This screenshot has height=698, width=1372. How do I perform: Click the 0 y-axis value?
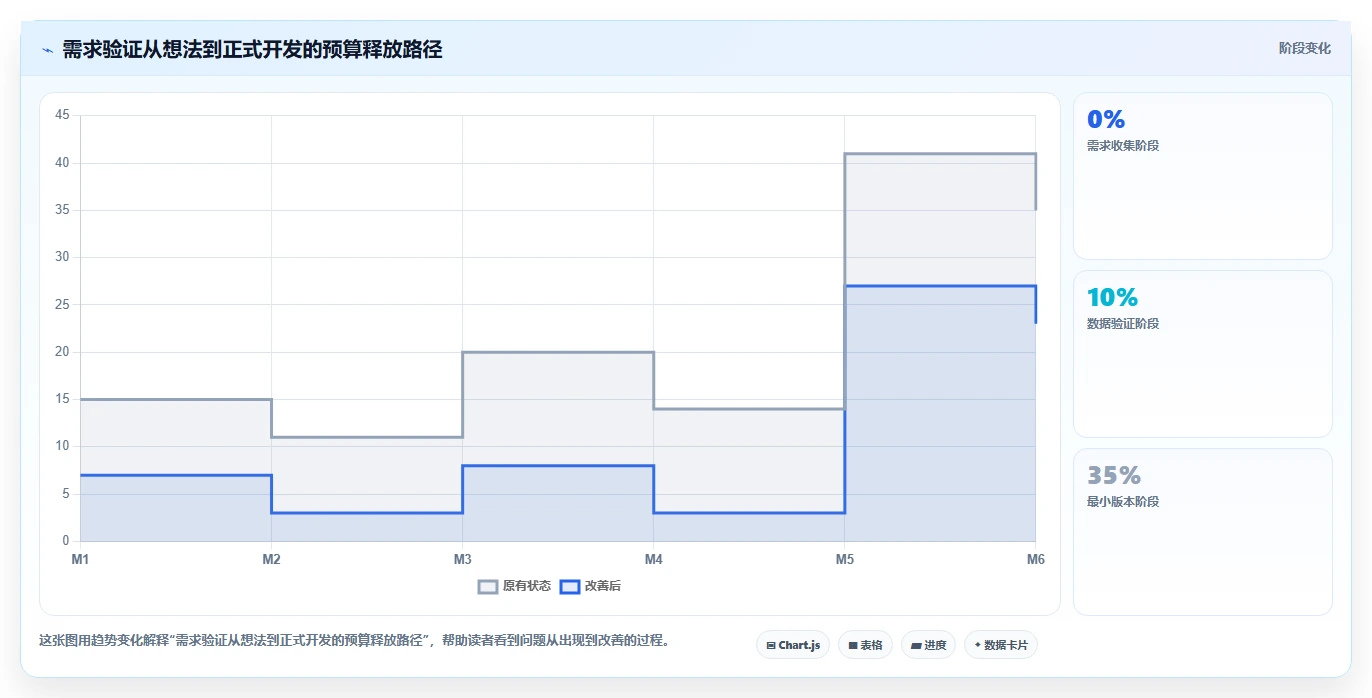66,541
